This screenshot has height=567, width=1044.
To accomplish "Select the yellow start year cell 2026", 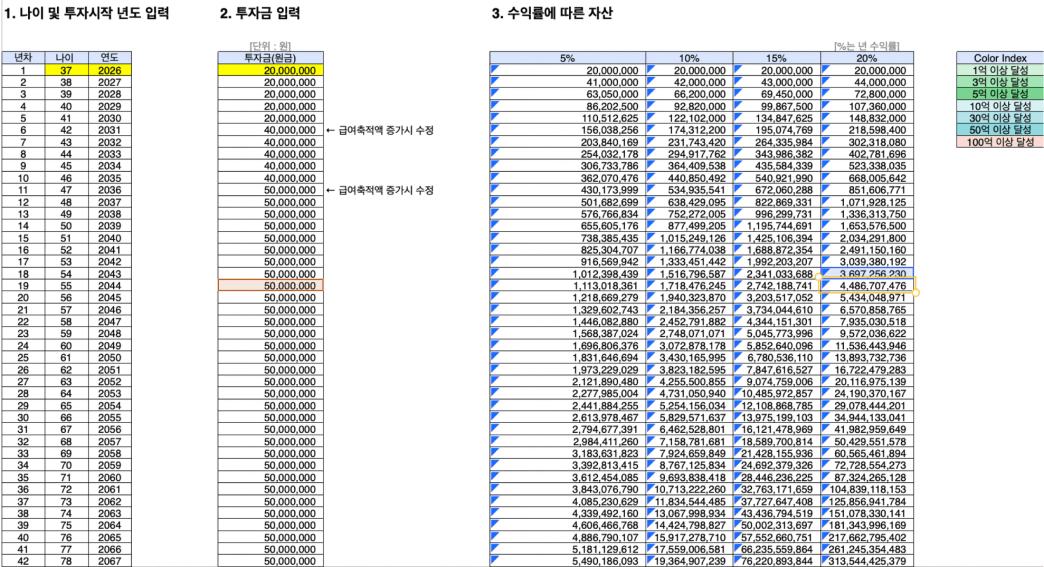I will 109,71.
